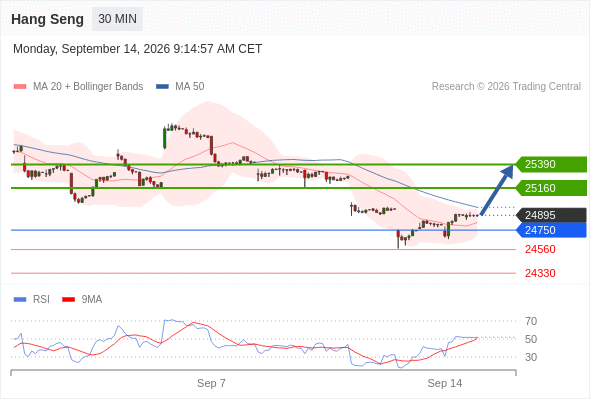Select the 25160 green price tag
Image resolution: width=590 pixels, height=400 pixels.
(x=551, y=188)
